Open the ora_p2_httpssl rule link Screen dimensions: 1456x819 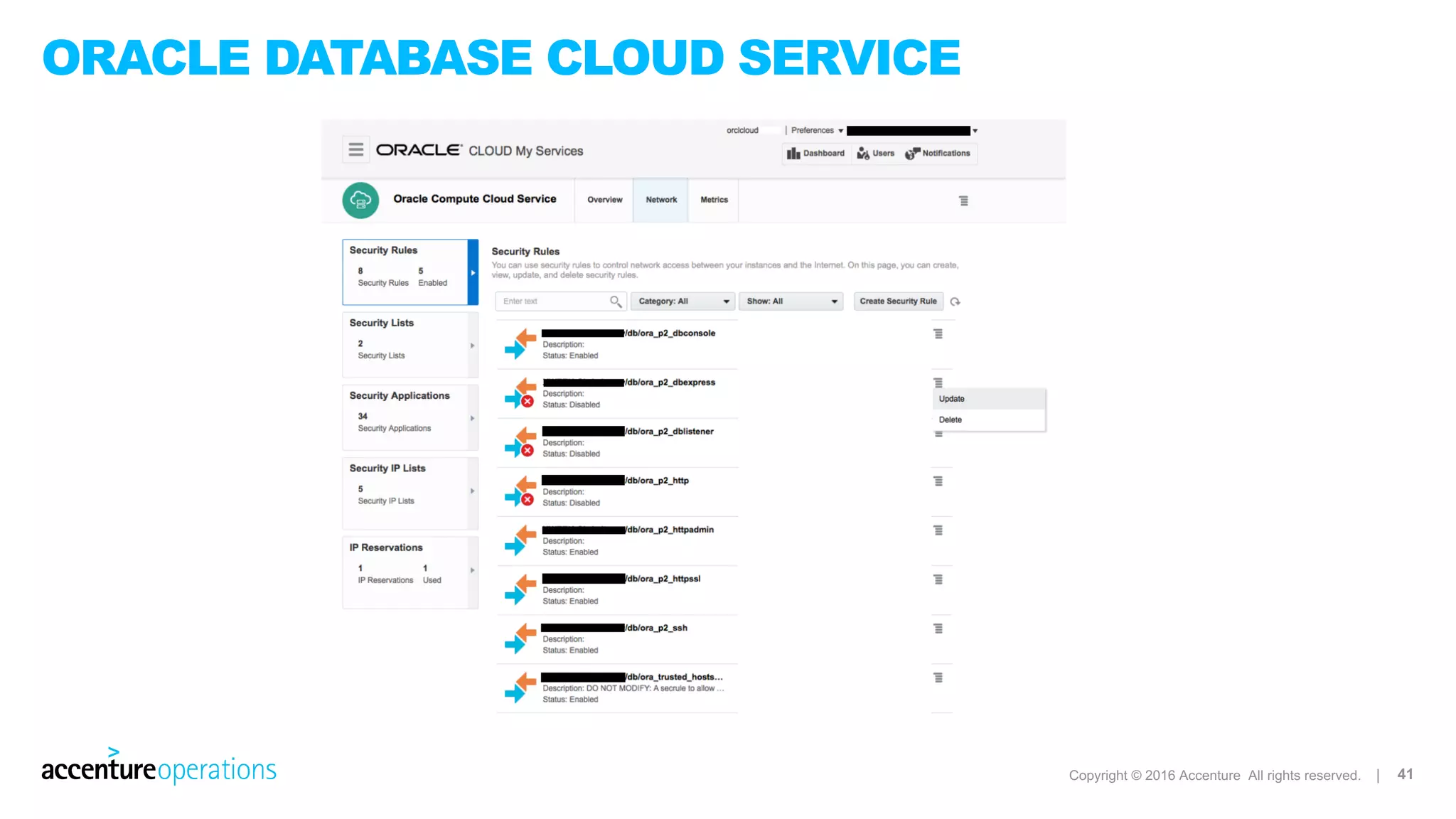(621, 579)
